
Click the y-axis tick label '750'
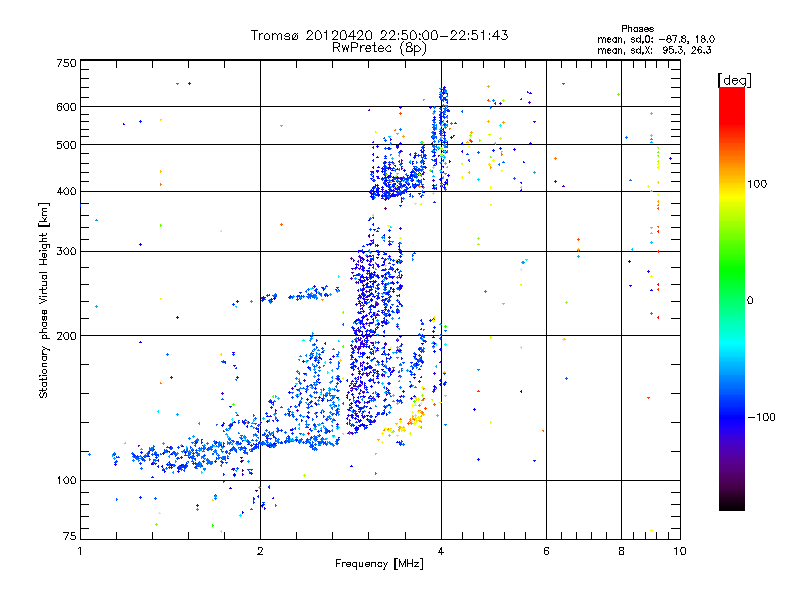point(66,63)
